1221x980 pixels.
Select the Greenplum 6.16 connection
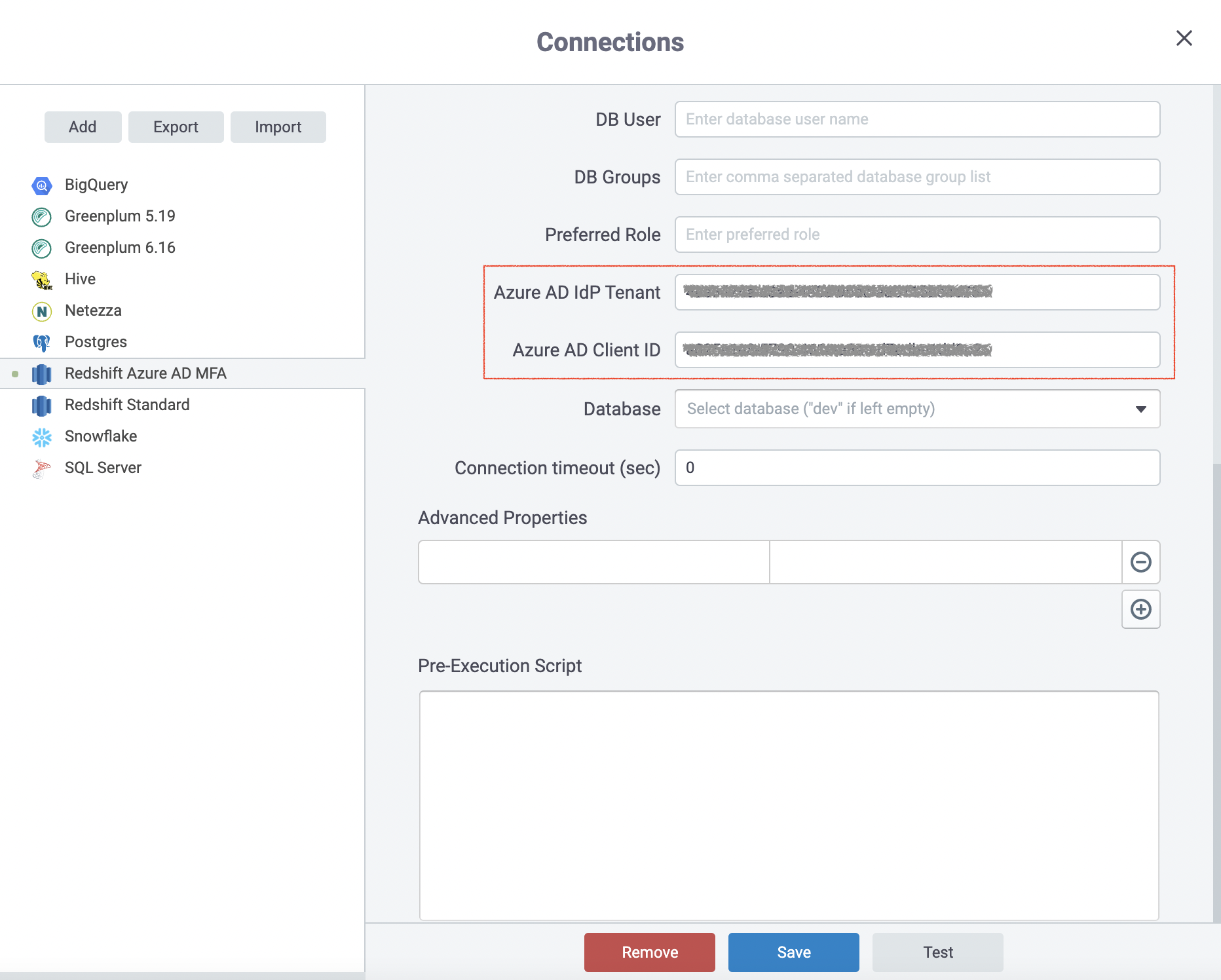(x=120, y=248)
